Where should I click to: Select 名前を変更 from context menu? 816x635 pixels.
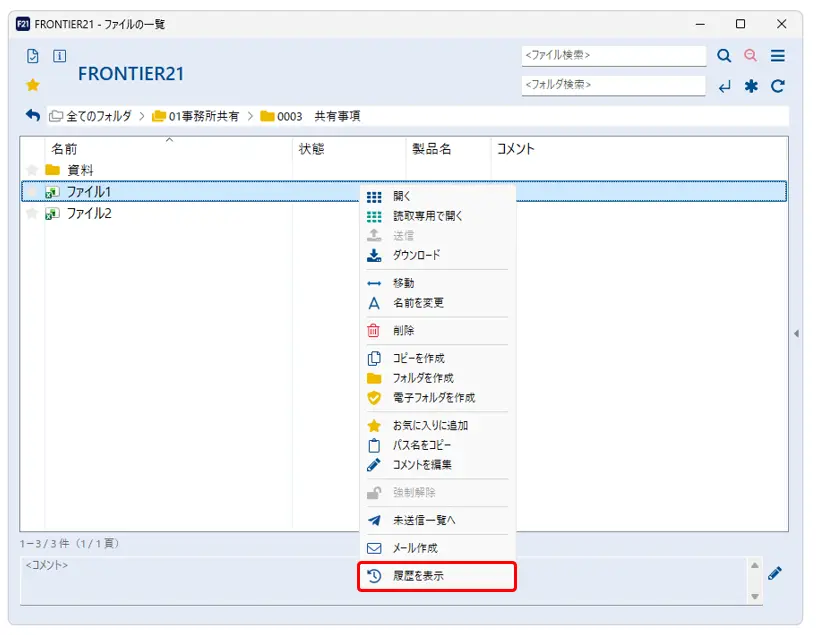pos(418,303)
